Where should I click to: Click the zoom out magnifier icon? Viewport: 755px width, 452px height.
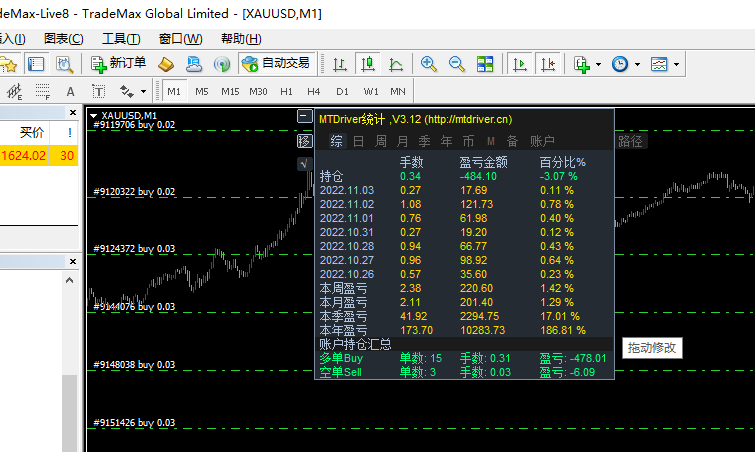tap(457, 64)
